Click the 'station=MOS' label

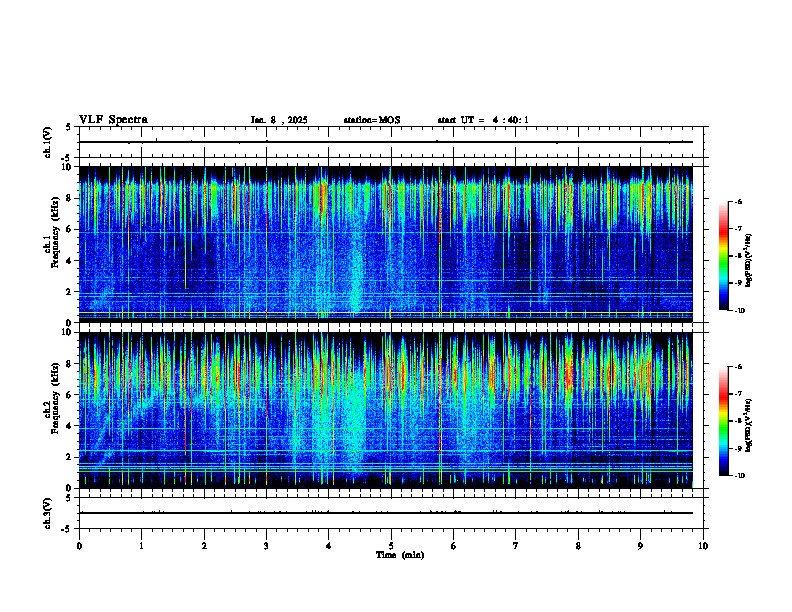[x=372, y=120]
